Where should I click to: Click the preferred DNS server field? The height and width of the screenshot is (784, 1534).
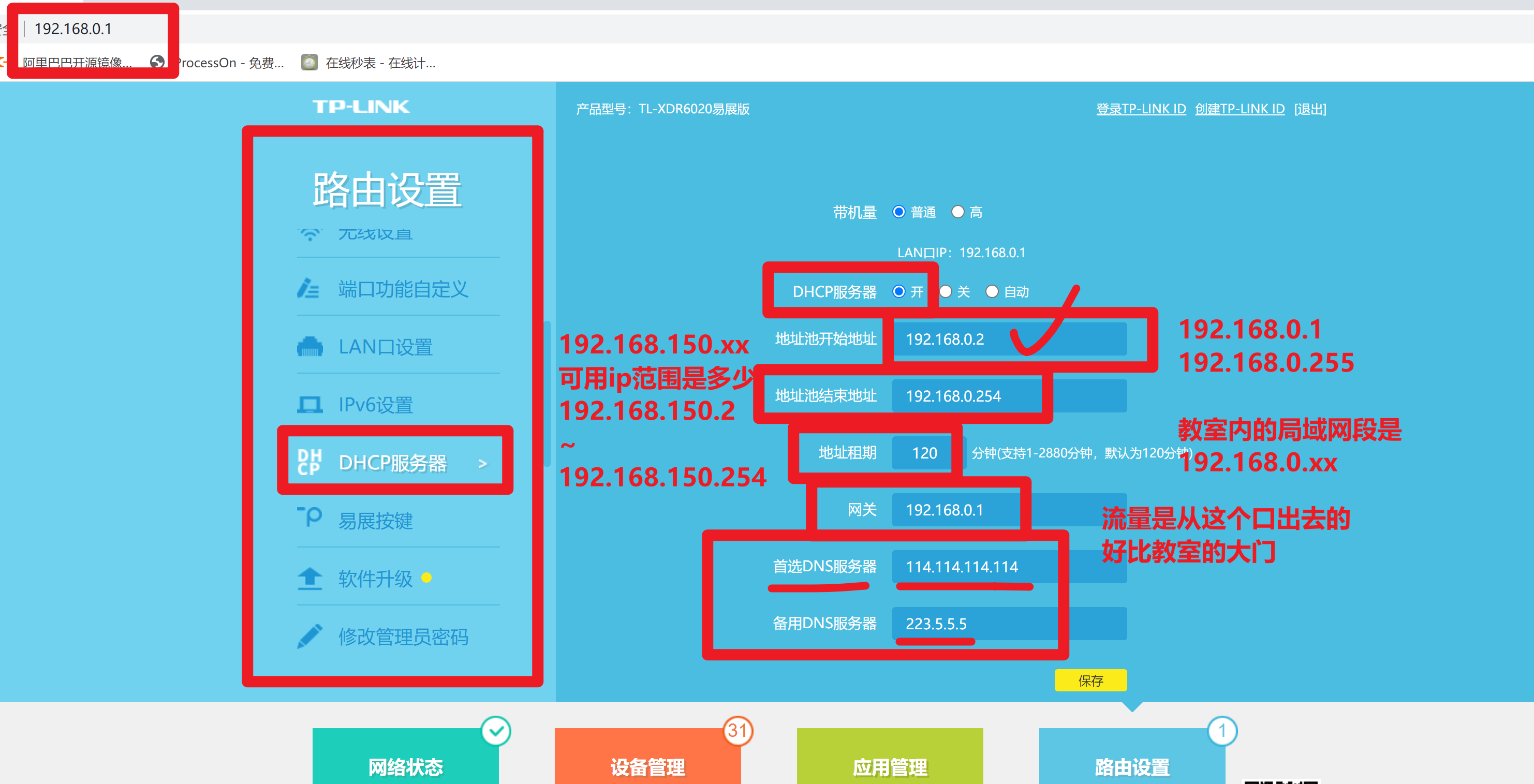tap(1010, 567)
